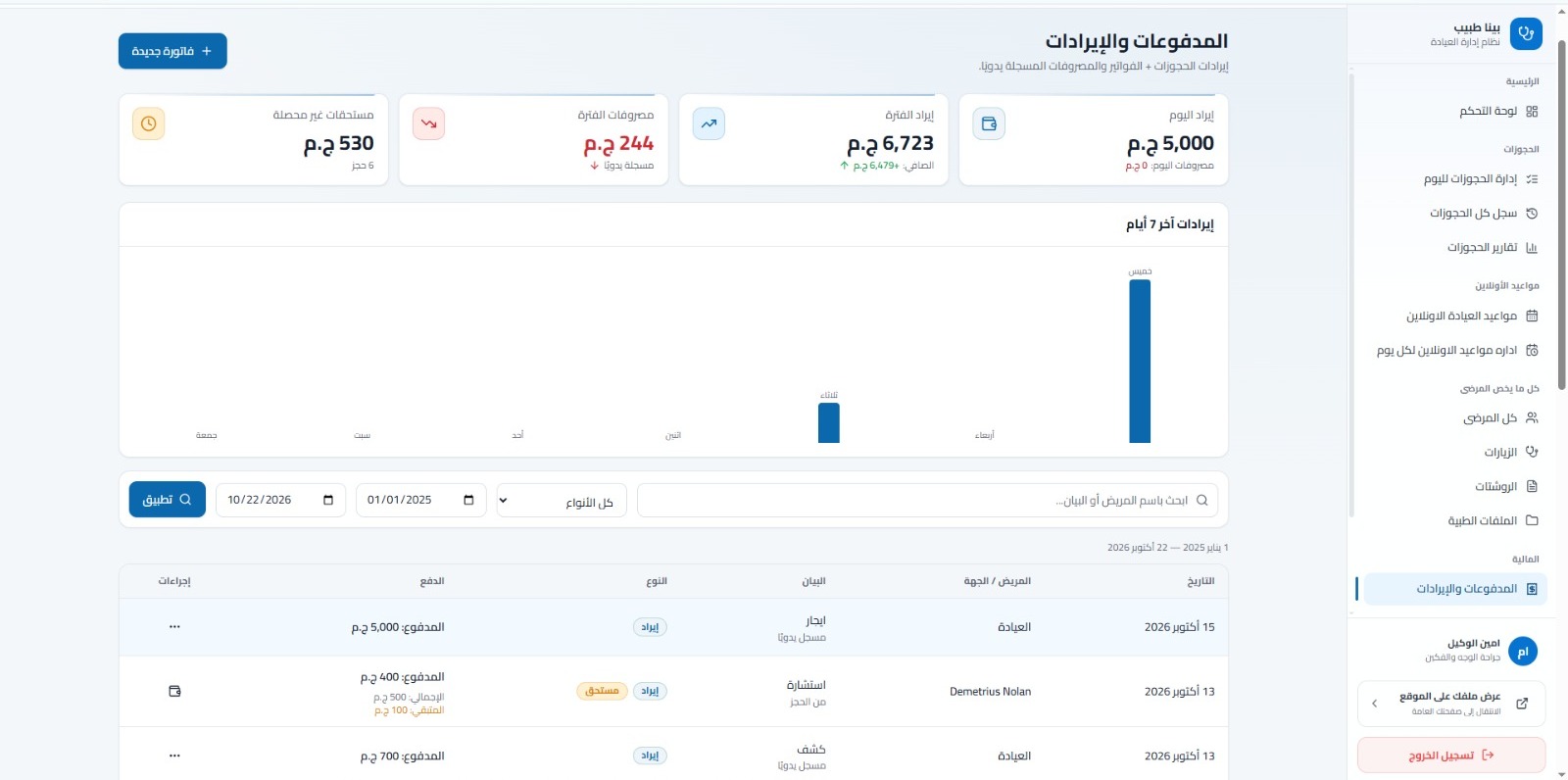
Task: Open the كل الأنواع type dropdown
Action: pos(562,500)
